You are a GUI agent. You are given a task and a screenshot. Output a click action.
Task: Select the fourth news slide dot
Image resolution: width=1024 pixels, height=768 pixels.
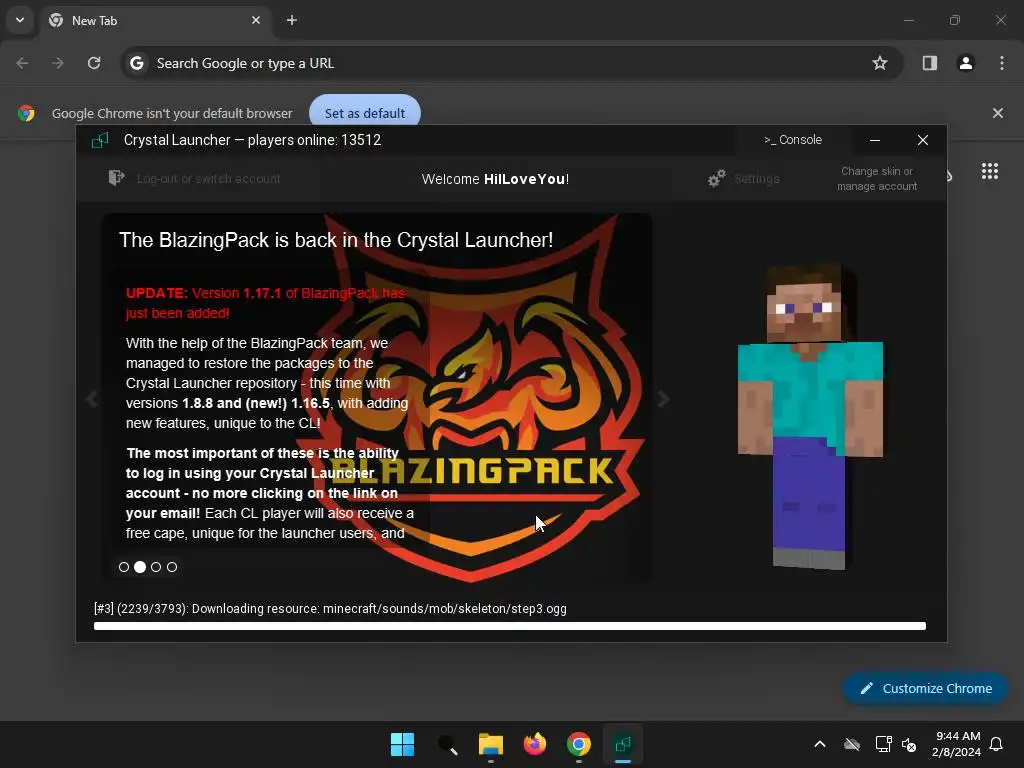point(172,567)
